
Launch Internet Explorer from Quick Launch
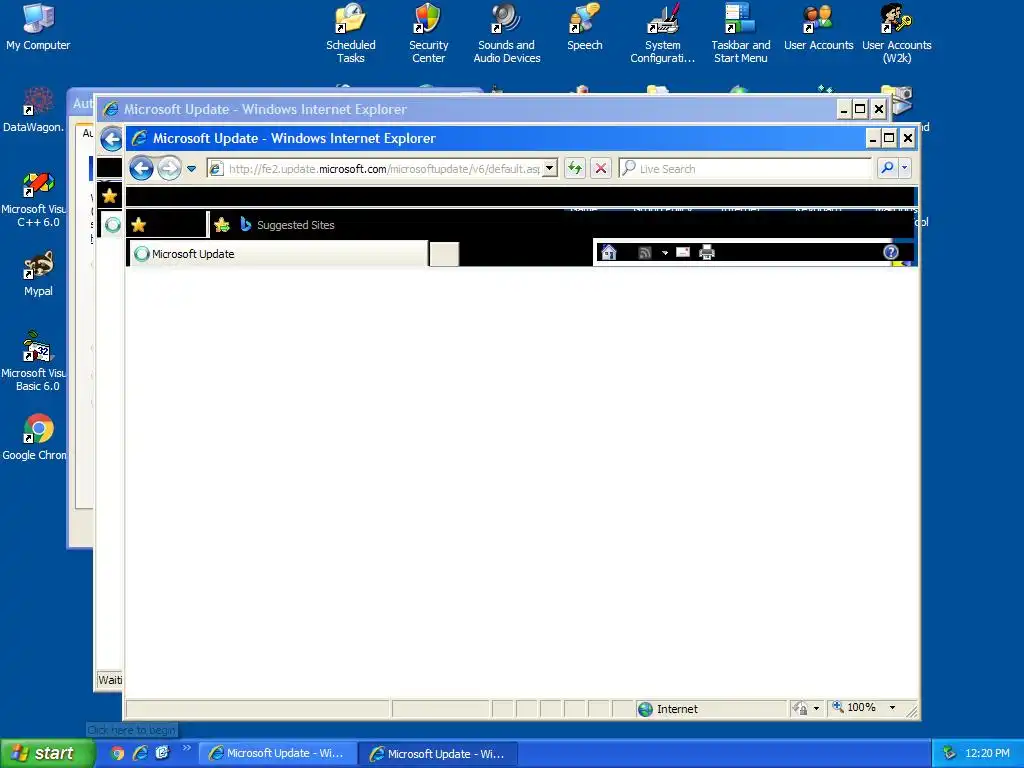(140, 753)
